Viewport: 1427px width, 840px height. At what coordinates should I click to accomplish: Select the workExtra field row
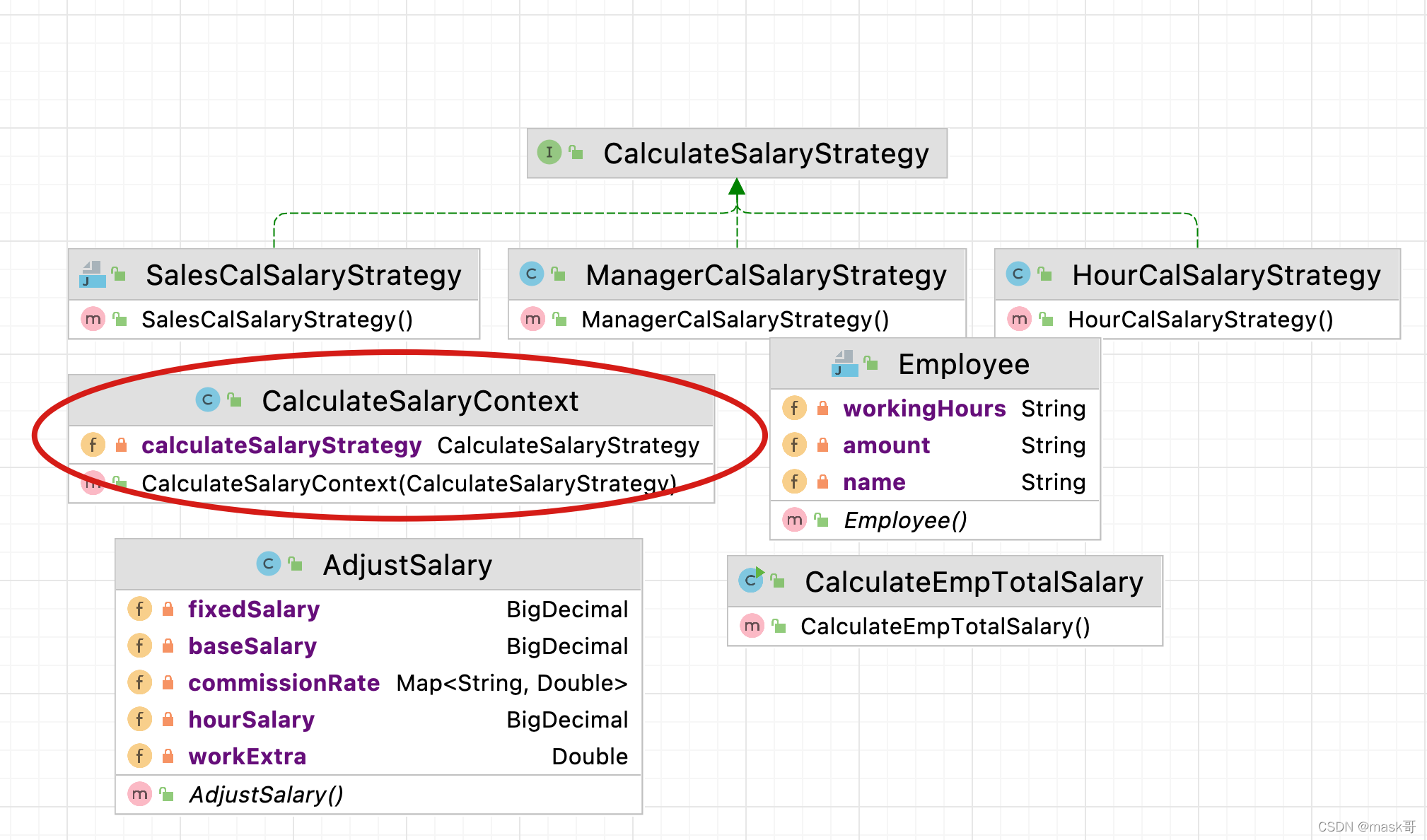coord(247,756)
